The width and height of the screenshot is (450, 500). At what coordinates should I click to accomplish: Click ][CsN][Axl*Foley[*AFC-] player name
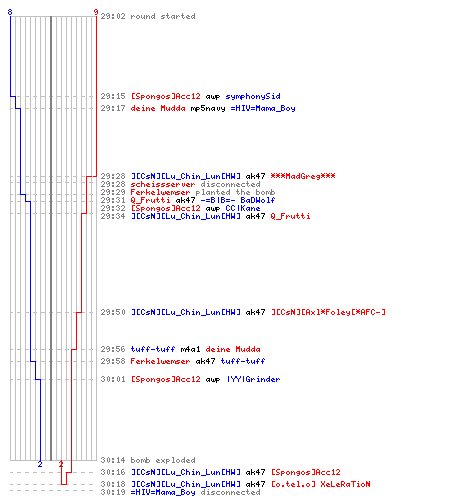pos(328,312)
